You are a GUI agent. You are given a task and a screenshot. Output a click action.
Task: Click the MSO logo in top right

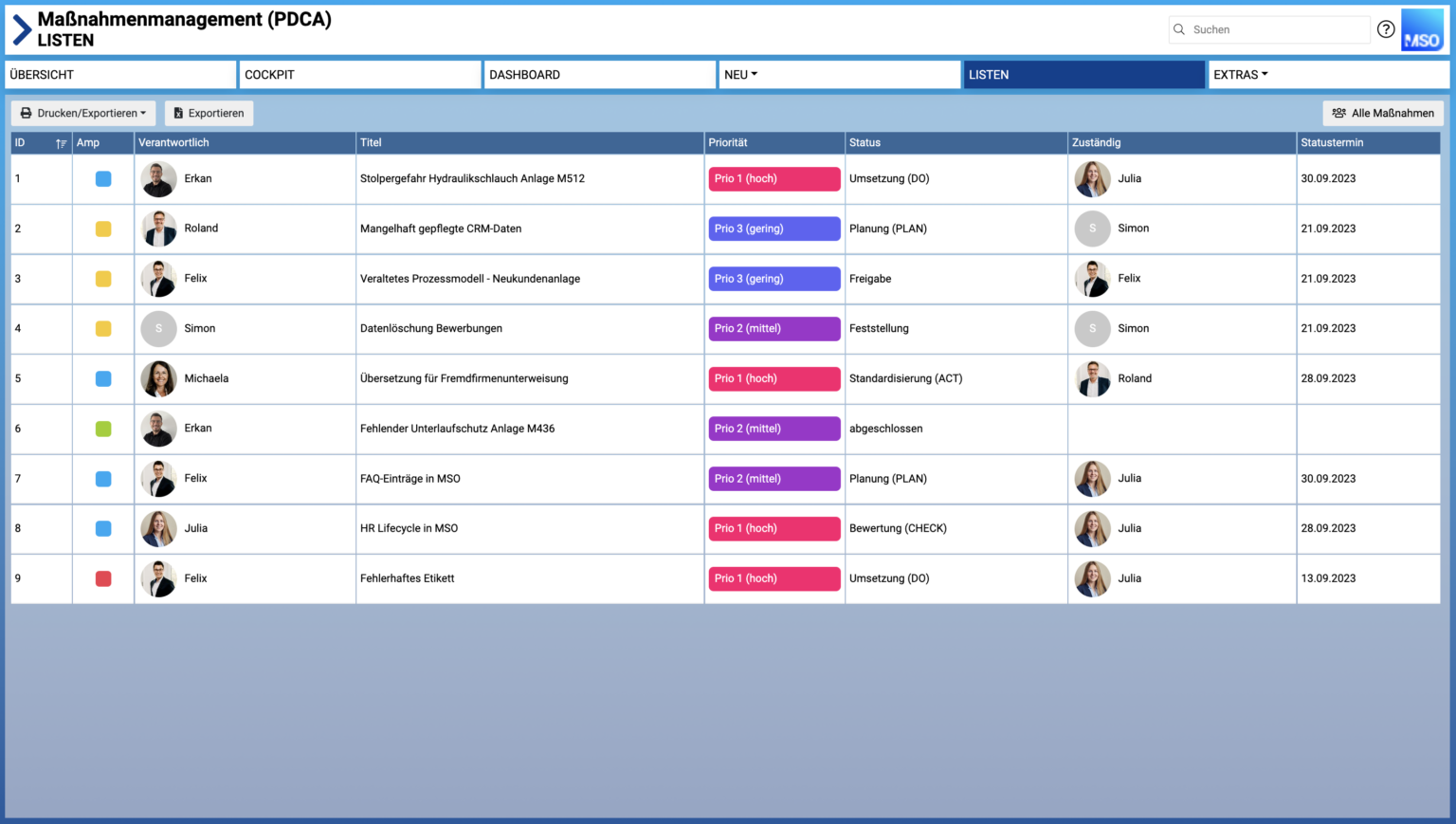1421,29
